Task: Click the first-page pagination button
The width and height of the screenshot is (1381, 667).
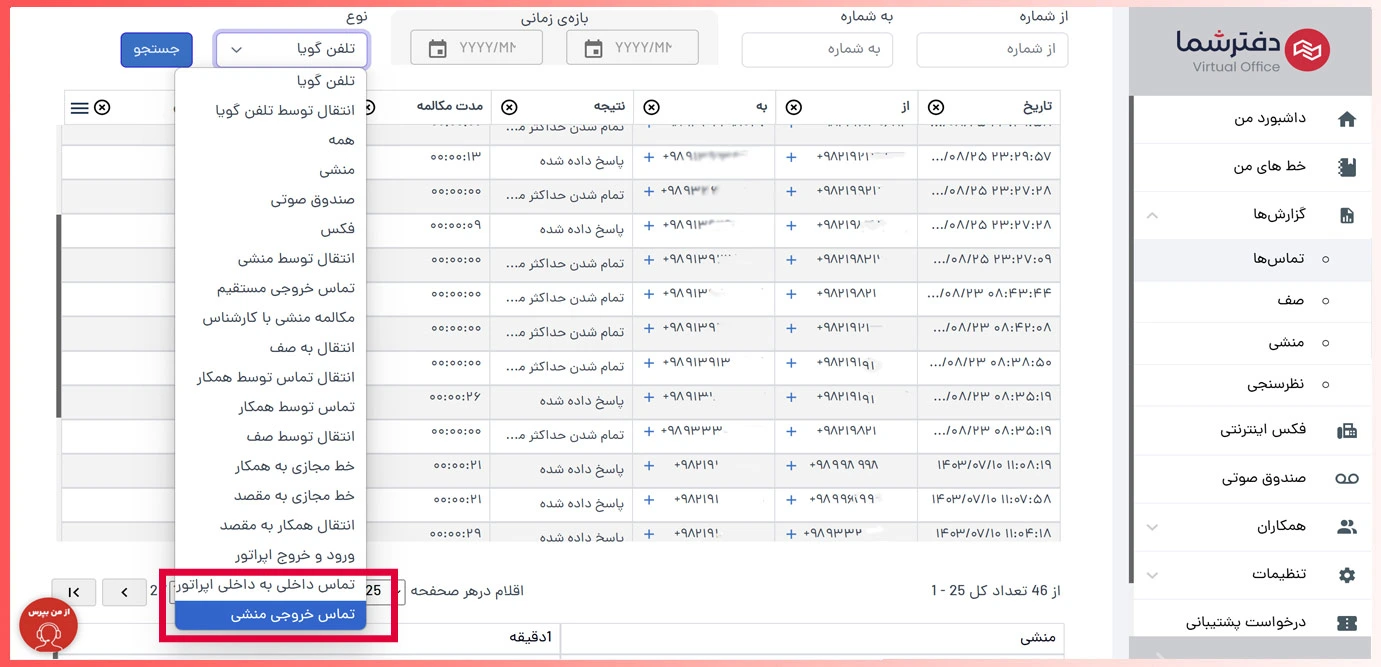Action: click(x=74, y=592)
